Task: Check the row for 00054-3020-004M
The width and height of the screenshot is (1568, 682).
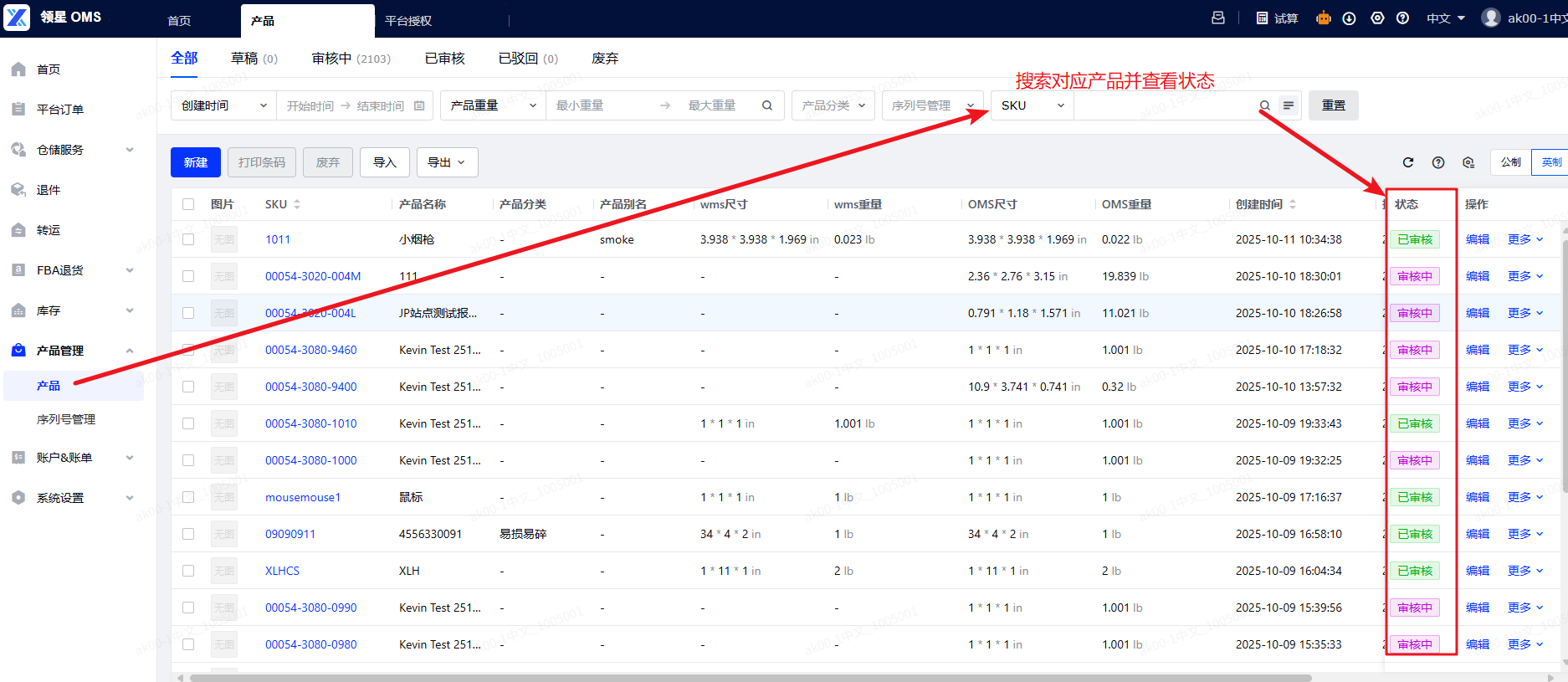Action: [188, 276]
